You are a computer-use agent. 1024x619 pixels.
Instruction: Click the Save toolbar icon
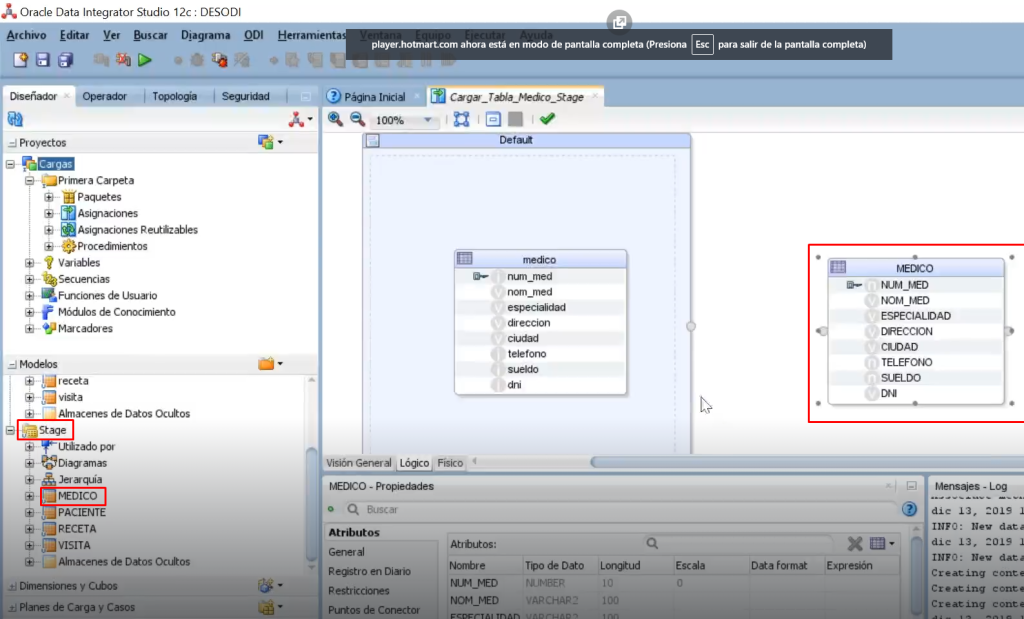[x=43, y=60]
